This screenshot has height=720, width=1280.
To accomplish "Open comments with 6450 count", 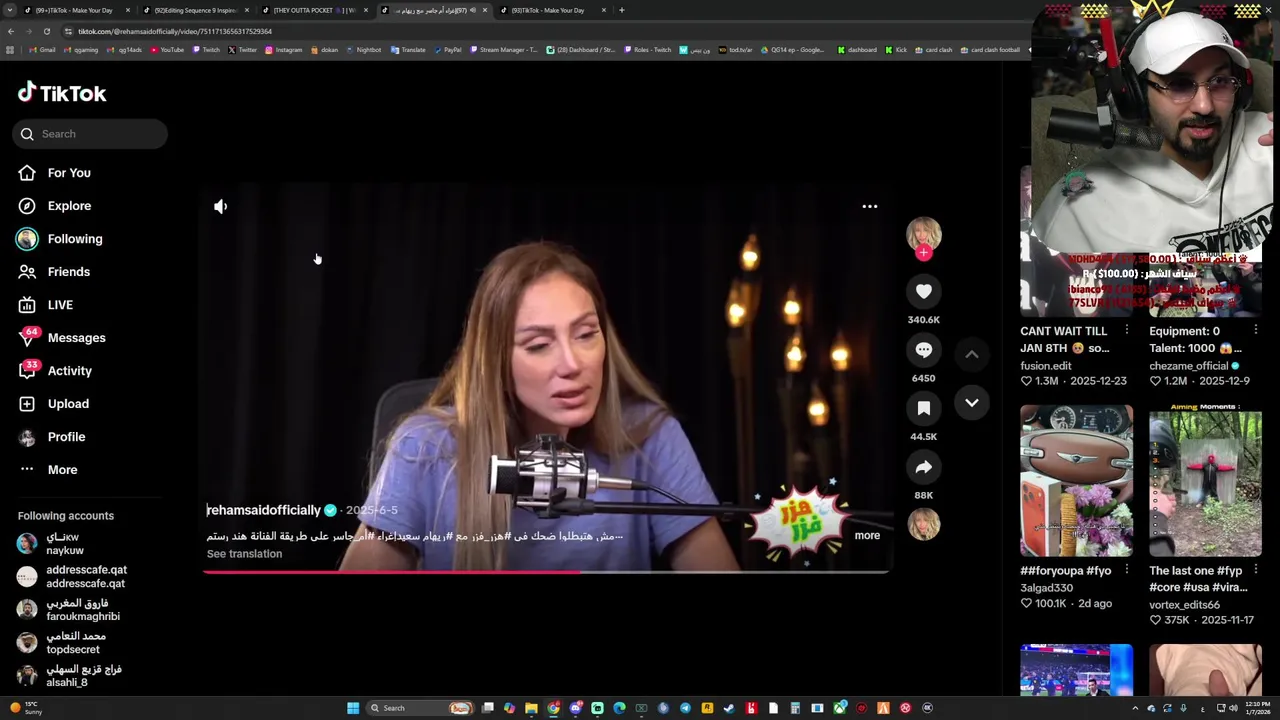I will [924, 350].
